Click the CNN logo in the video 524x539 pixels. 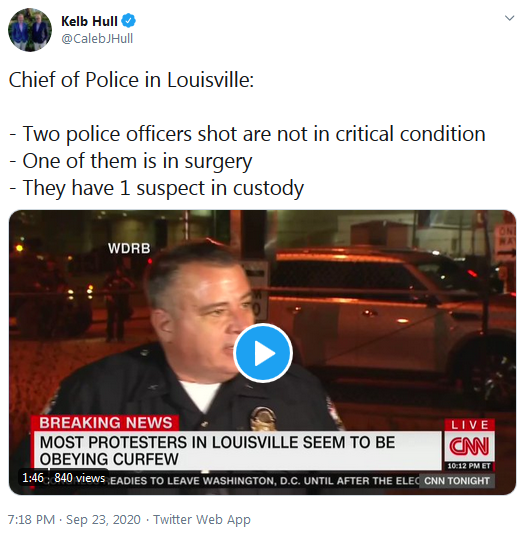469,446
